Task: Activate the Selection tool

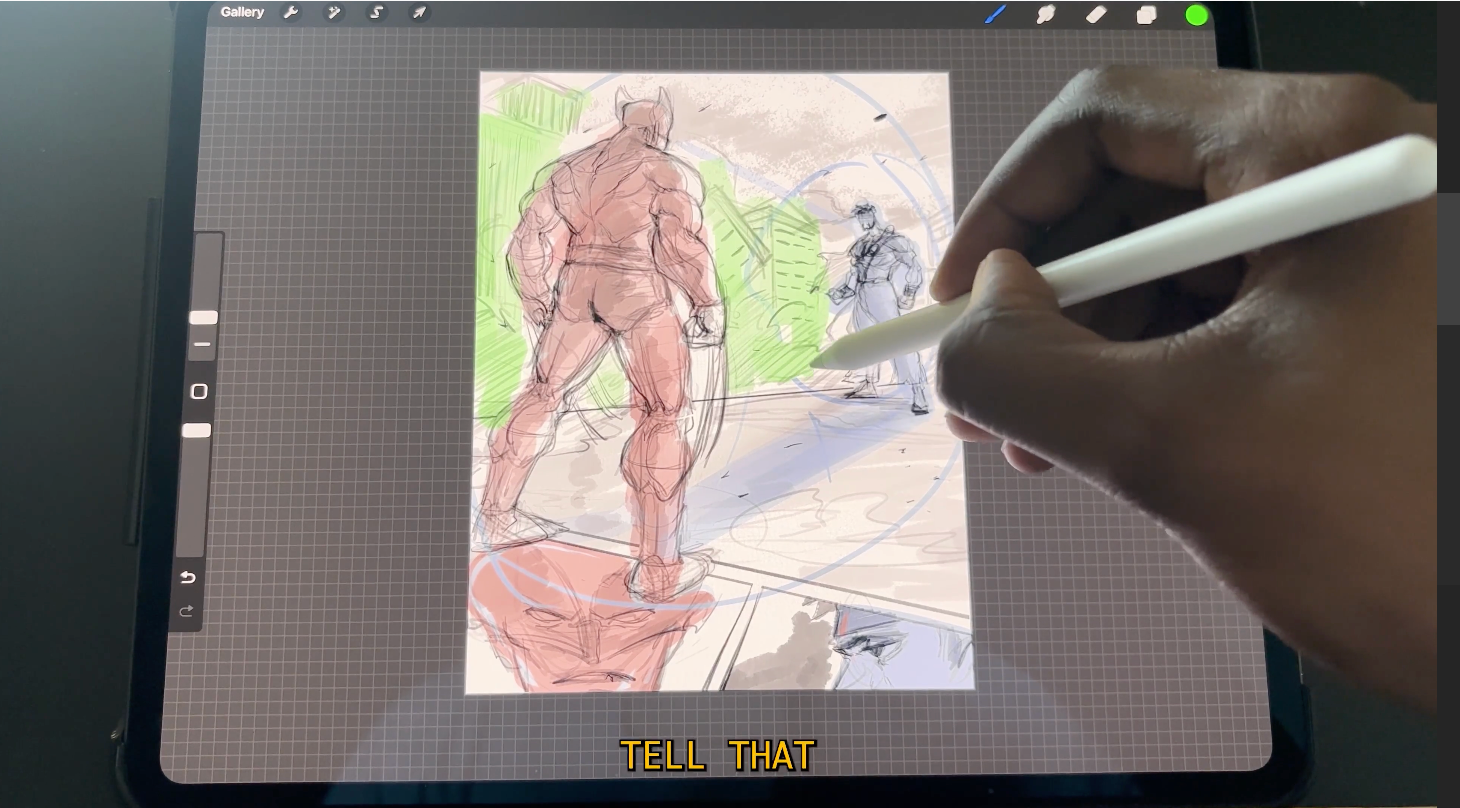Action: 377,13
